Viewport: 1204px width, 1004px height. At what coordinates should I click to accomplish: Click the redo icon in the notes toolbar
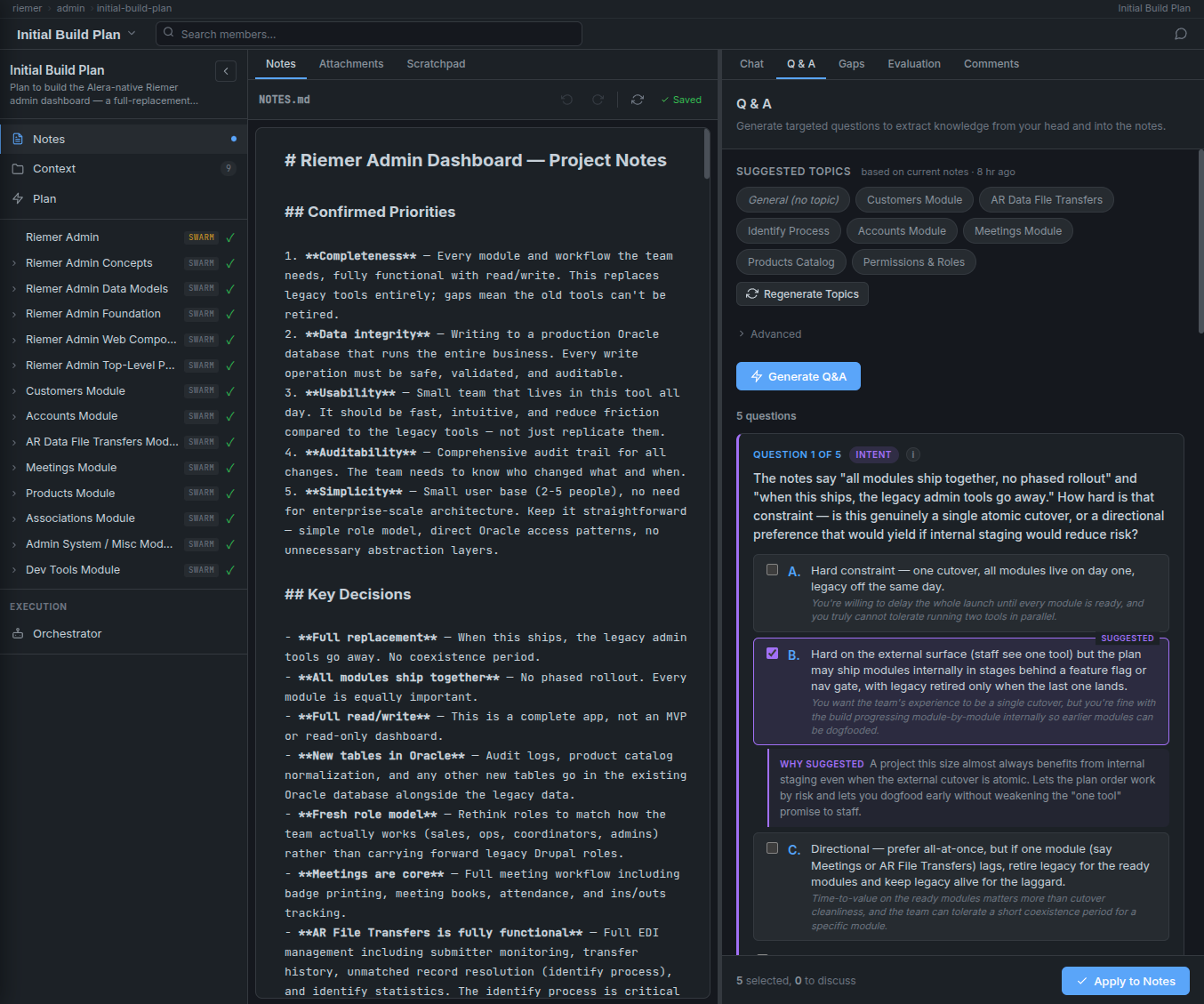pos(598,100)
